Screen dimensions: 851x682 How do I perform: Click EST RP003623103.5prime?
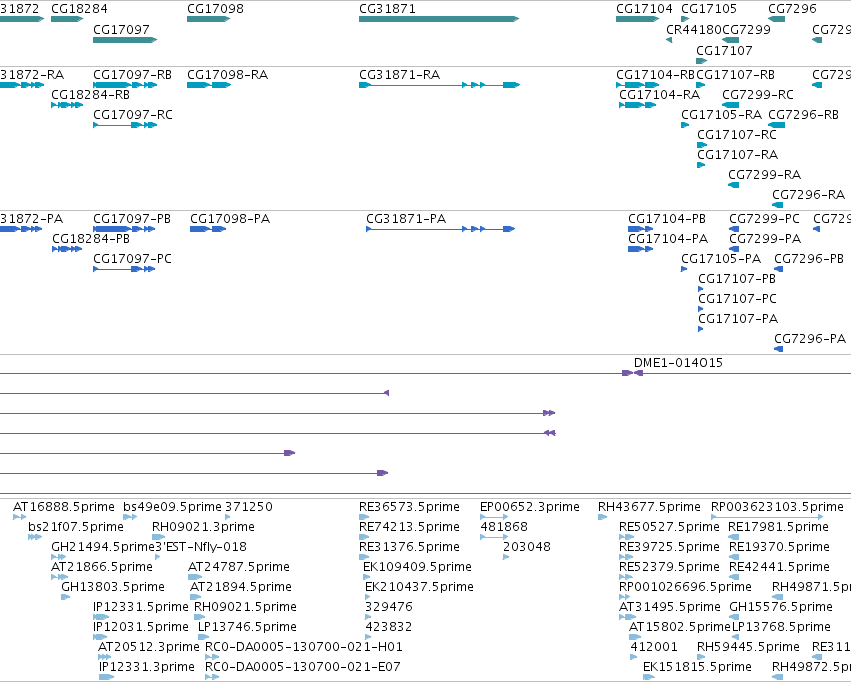(767, 517)
